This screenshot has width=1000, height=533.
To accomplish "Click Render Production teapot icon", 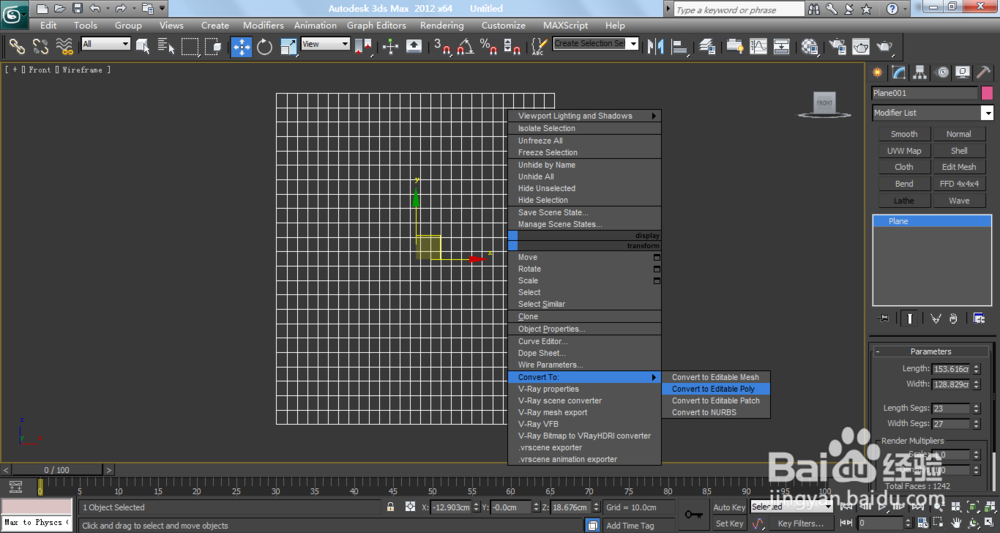I will point(885,47).
